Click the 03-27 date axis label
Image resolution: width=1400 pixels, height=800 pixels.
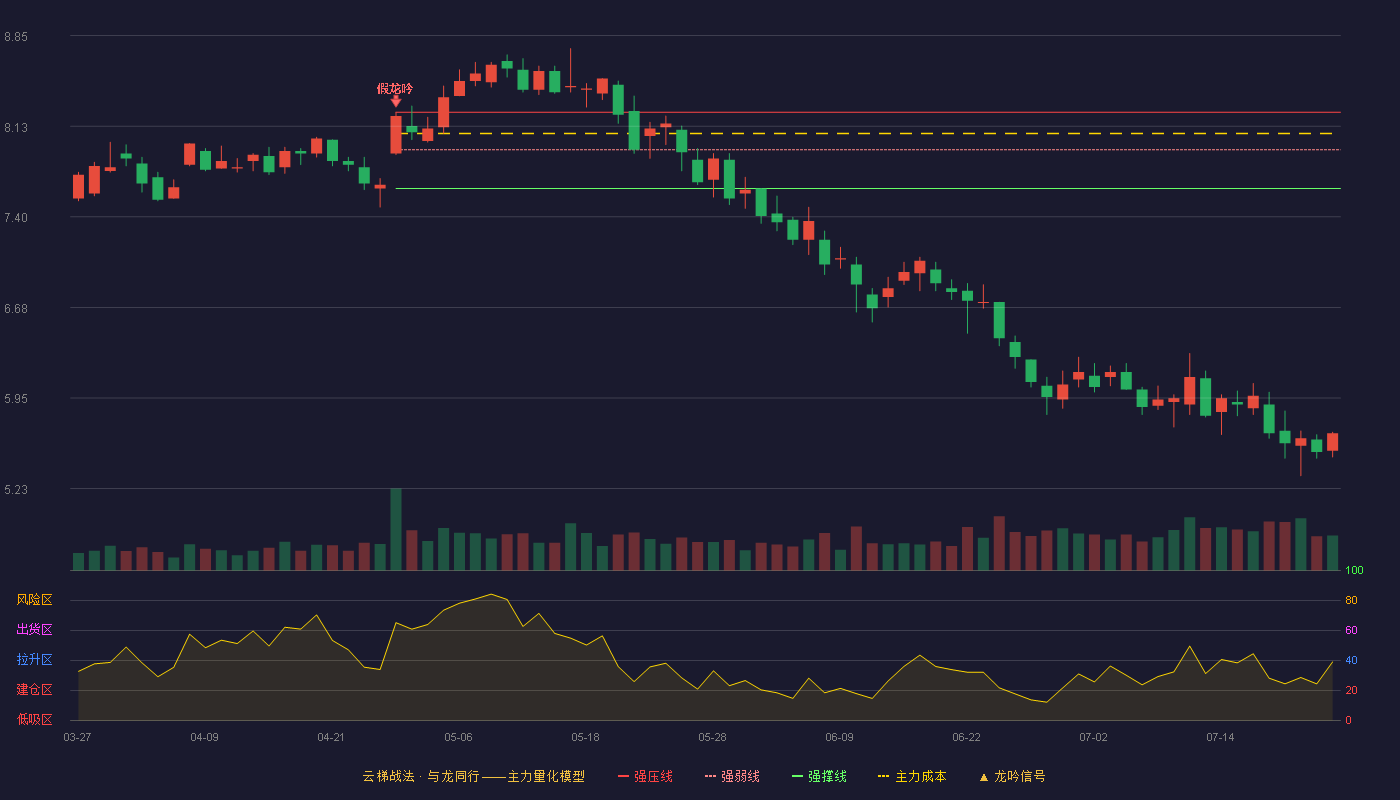[x=77, y=737]
